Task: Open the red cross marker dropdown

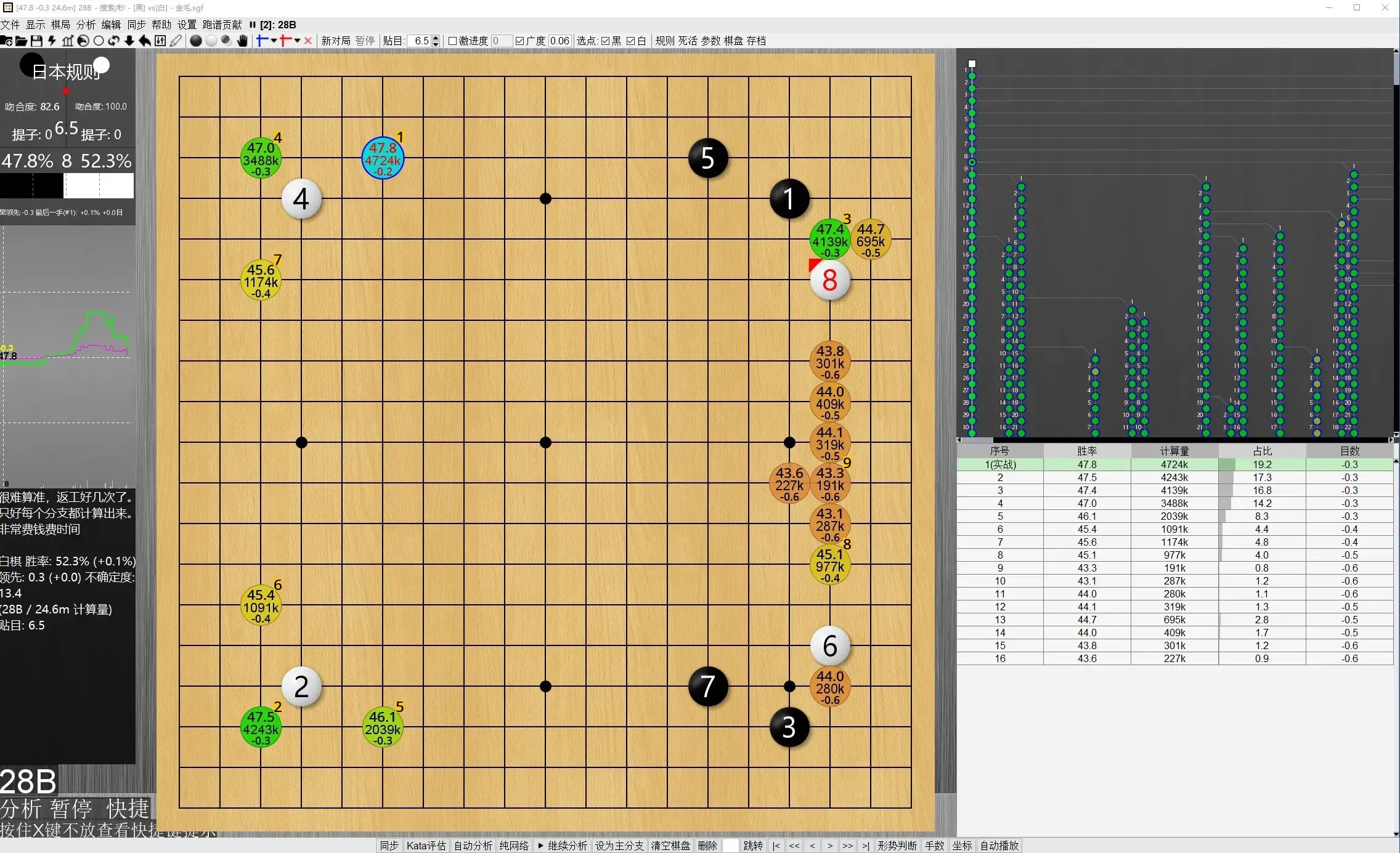Action: tap(298, 41)
